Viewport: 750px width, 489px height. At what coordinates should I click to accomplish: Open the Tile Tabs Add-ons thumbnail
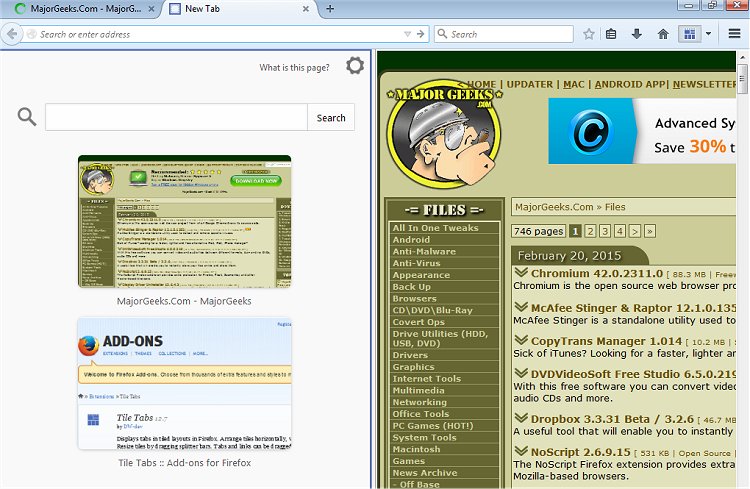tap(184, 384)
